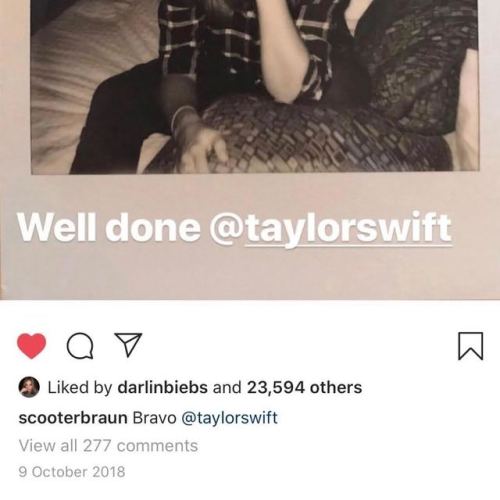The width and height of the screenshot is (500, 500).
Task: Share post using the paper plane icon
Action: [x=128, y=345]
